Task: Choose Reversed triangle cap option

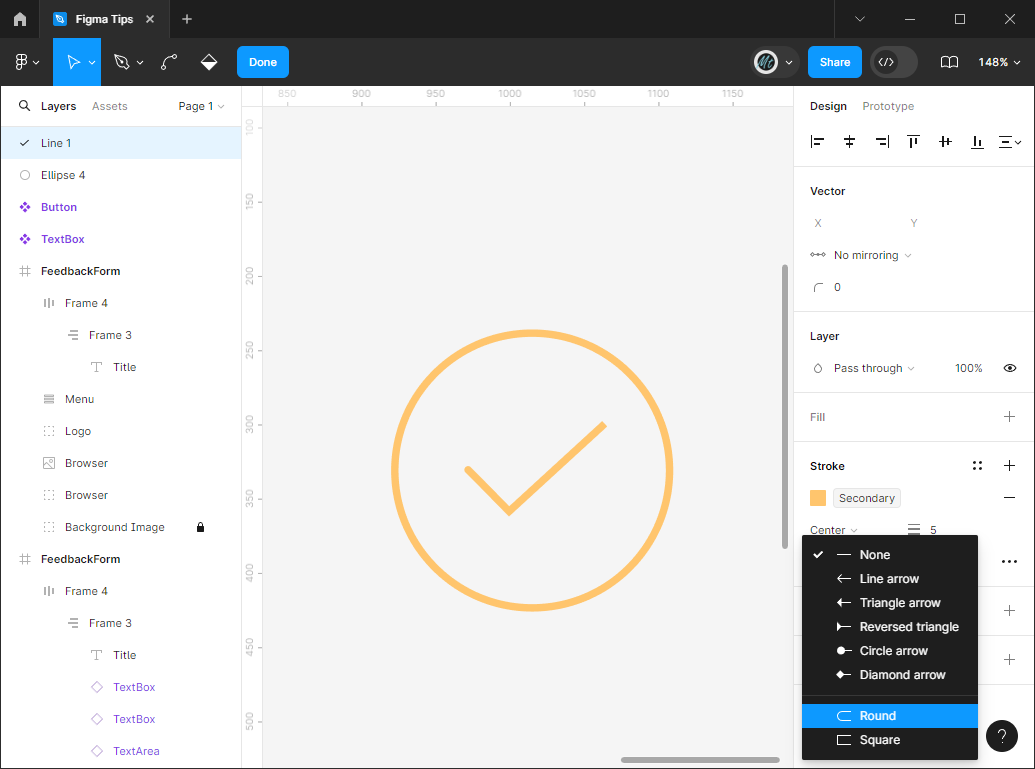Action: point(890,626)
